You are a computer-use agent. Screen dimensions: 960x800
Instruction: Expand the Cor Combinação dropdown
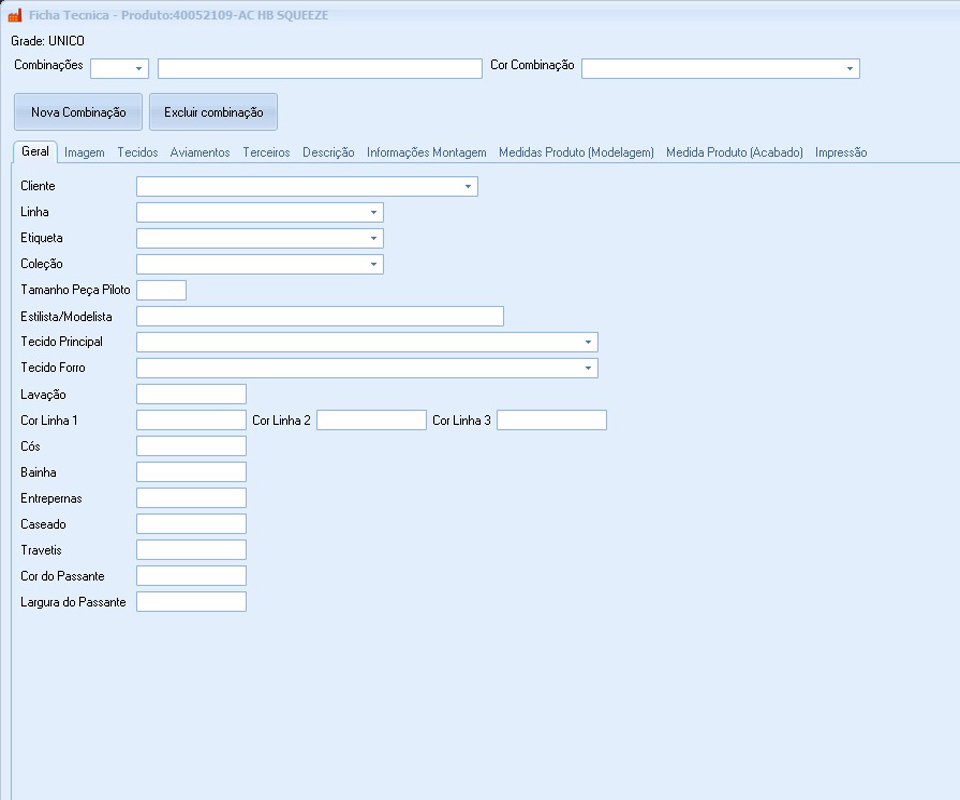pyautogui.click(x=849, y=69)
